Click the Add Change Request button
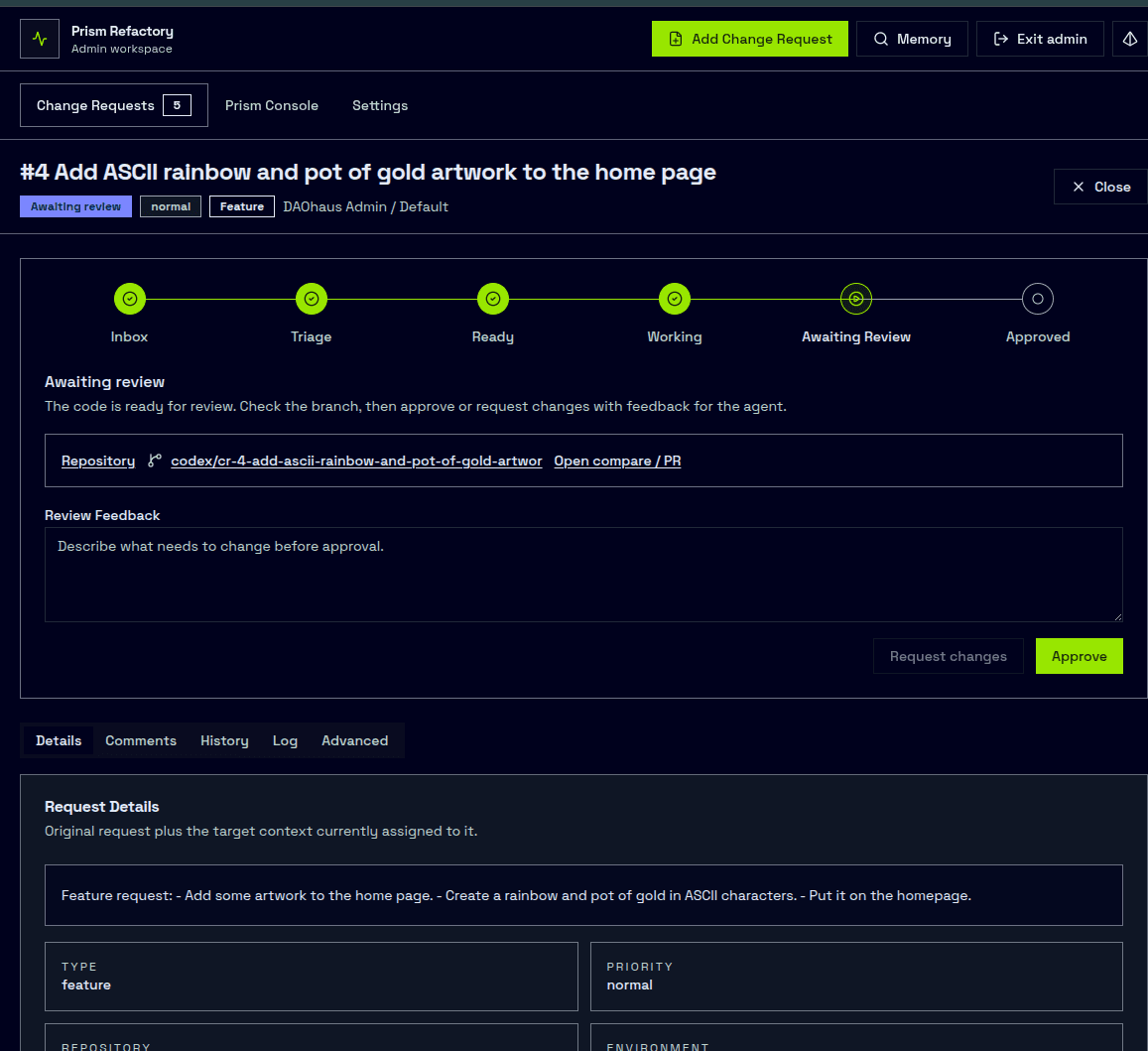 (749, 39)
